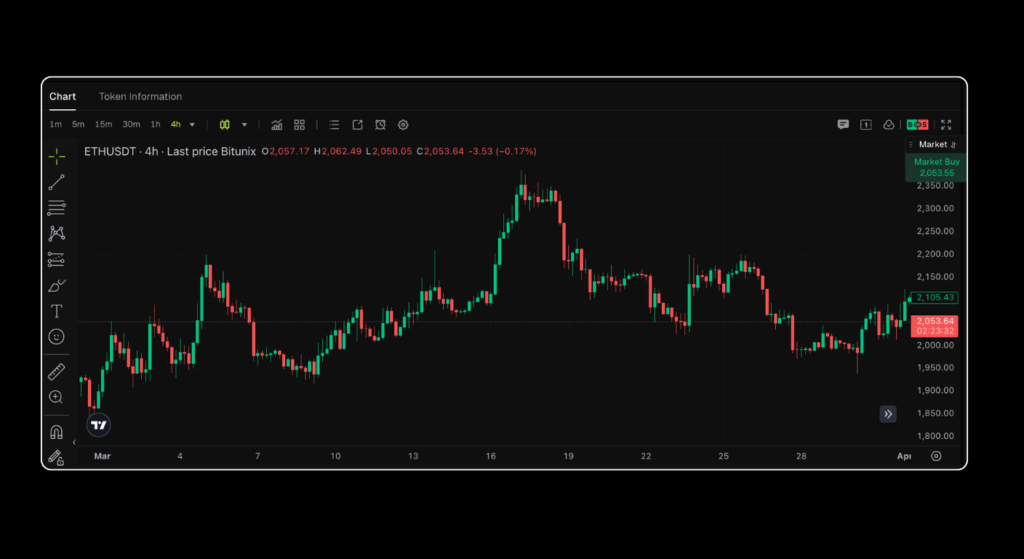Open the chart style dropdown arrow
This screenshot has width=1024, height=559.
(x=244, y=125)
